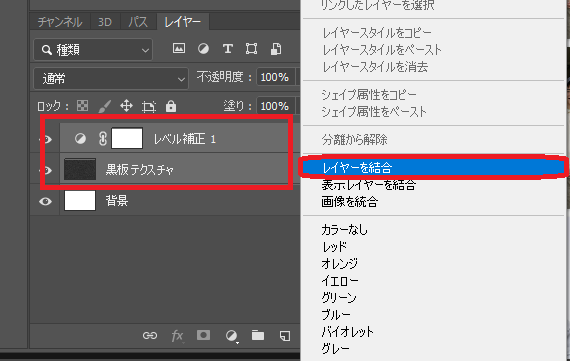Filter layers by shape icon
Image resolution: width=570 pixels, height=361 pixels.
252,48
